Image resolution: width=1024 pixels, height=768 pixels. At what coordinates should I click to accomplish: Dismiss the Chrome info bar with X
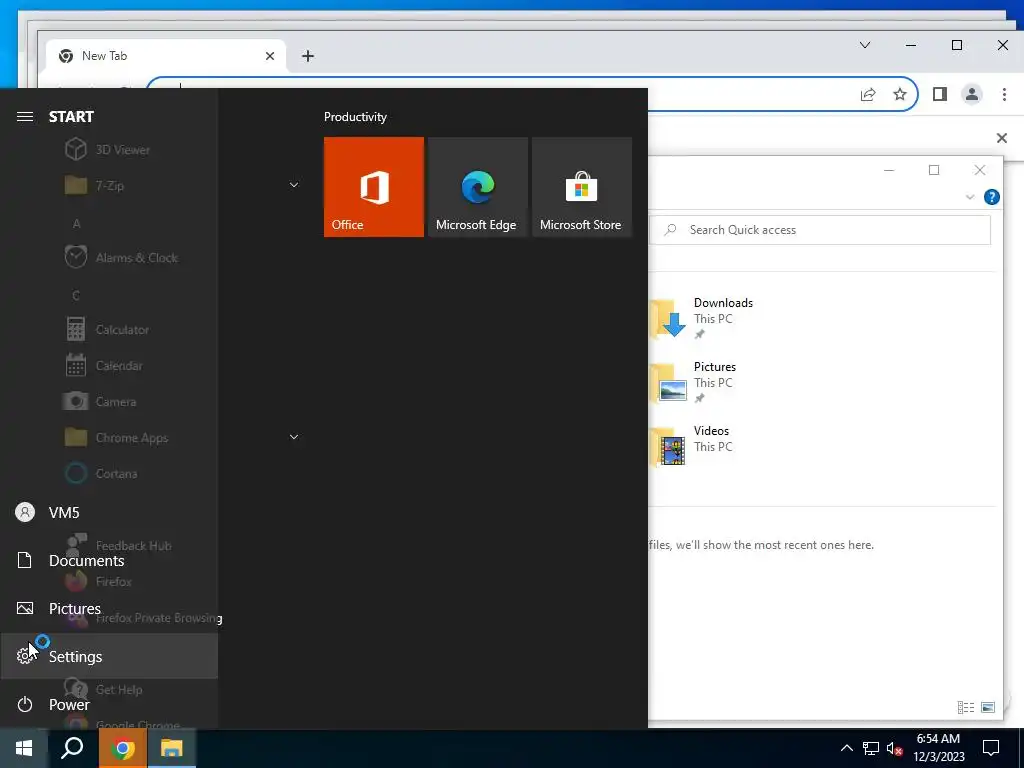coord(1002,138)
